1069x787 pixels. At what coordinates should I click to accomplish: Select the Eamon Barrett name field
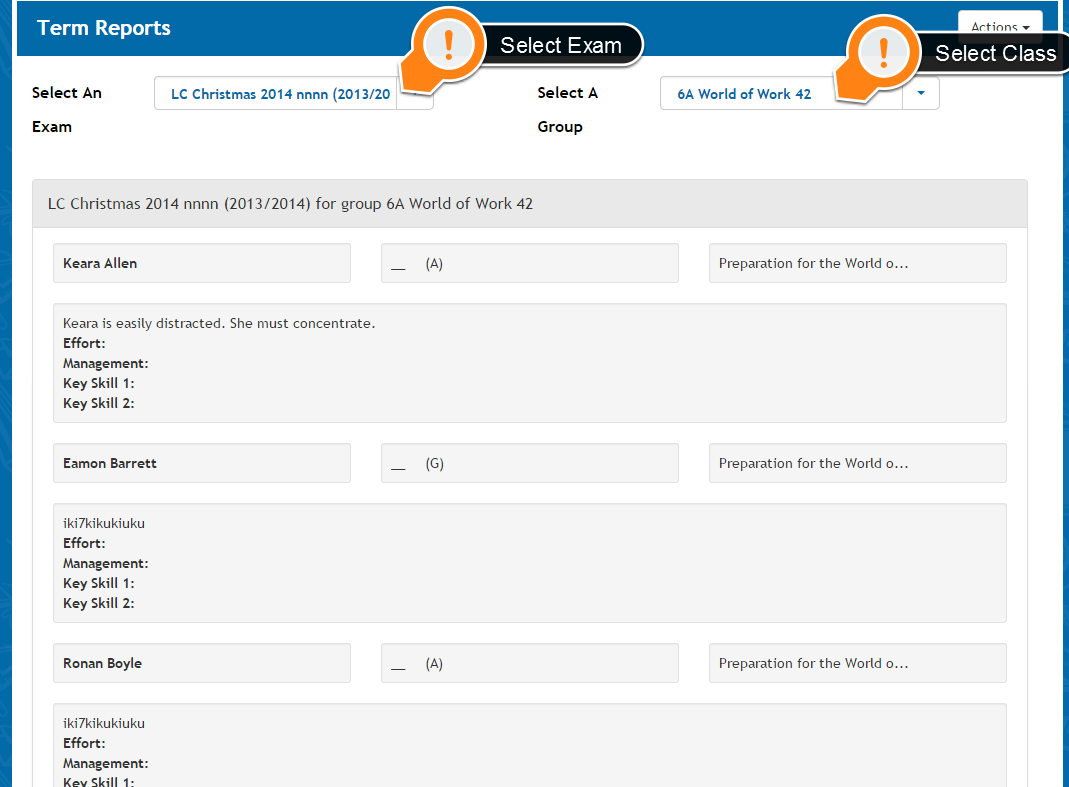coord(202,463)
